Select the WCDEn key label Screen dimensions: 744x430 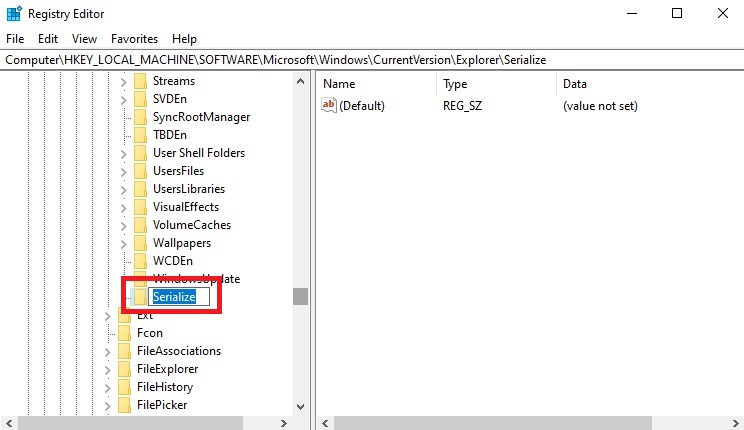click(x=173, y=262)
